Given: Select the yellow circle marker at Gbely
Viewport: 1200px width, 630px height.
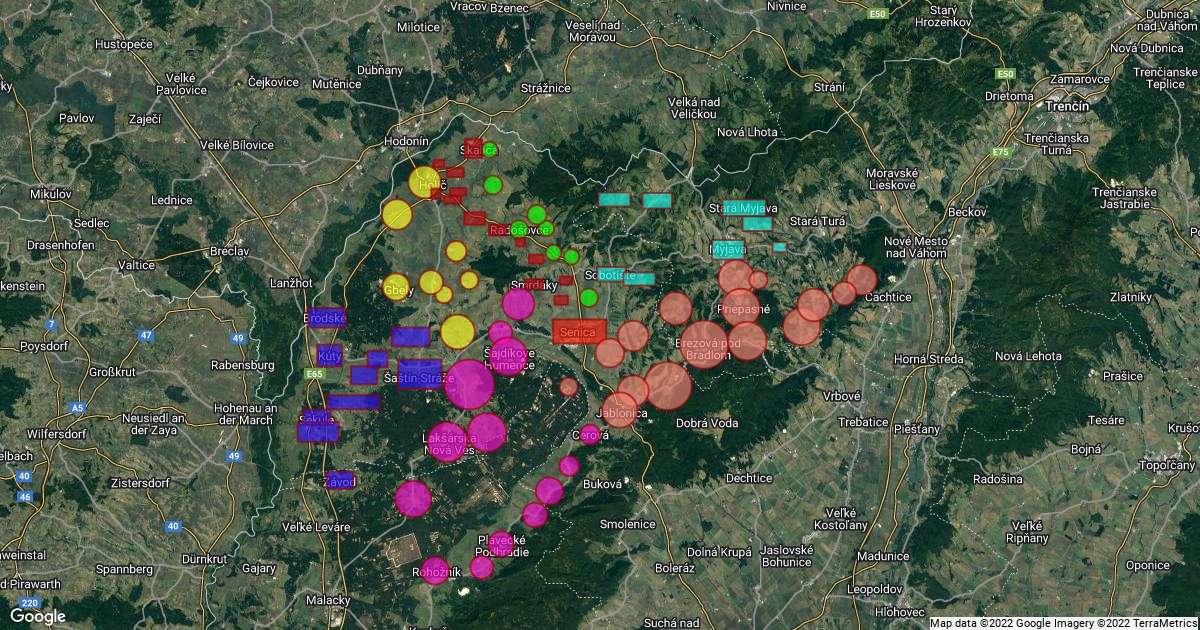Looking at the screenshot, I should (x=396, y=287).
